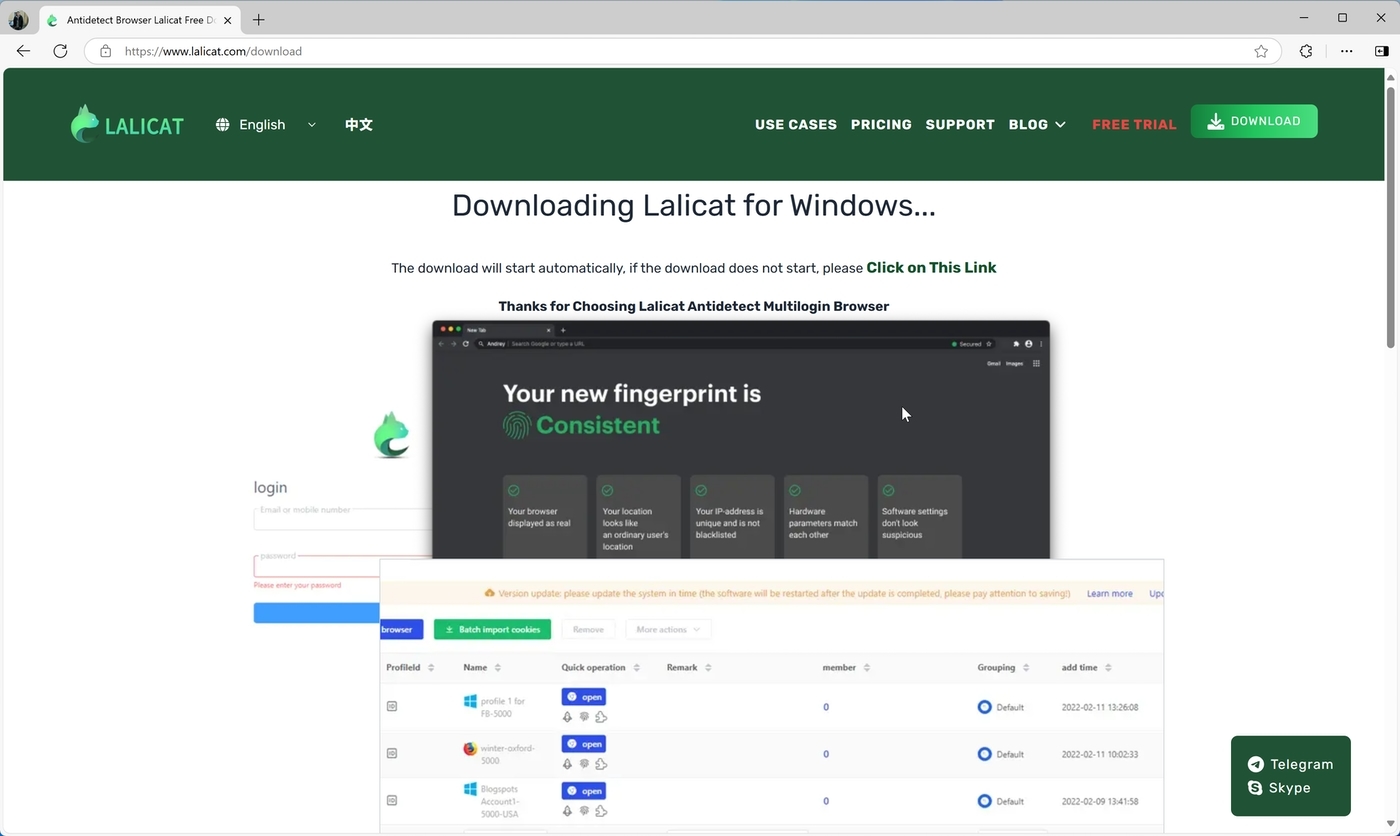
Task: Click the Firefox icon beside winter-oxford-5000
Action: pyautogui.click(x=470, y=748)
